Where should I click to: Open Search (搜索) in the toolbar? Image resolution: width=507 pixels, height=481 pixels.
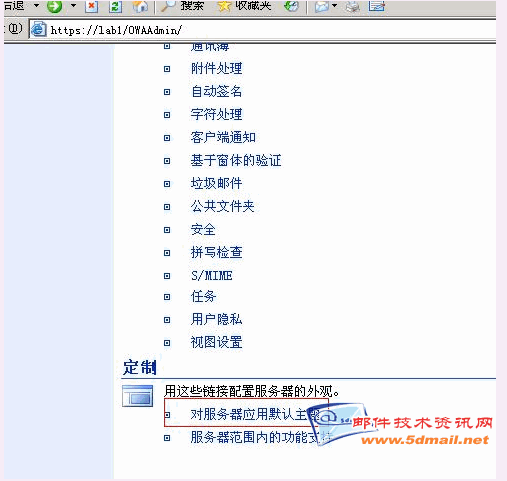(x=182, y=6)
